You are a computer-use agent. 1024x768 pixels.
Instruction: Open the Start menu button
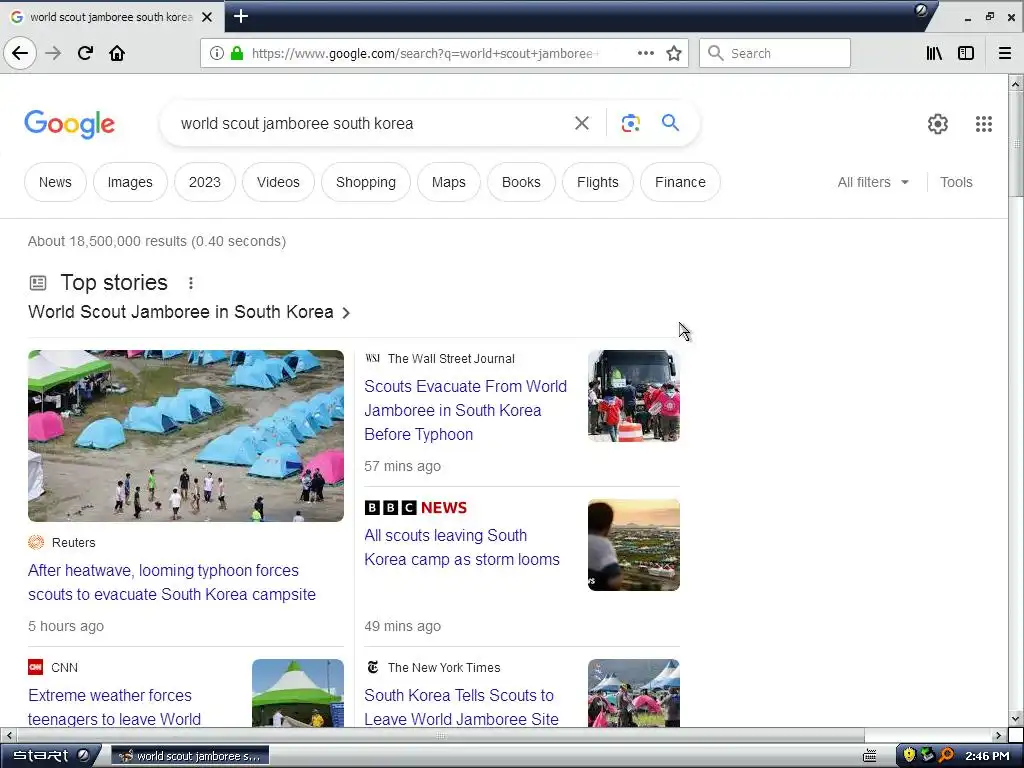pos(51,756)
